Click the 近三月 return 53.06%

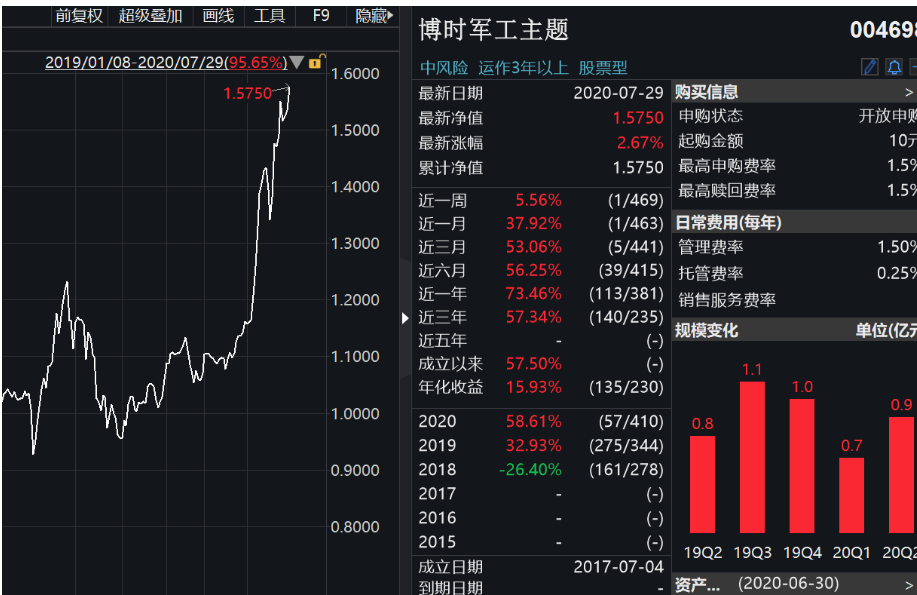pyautogui.click(x=533, y=247)
